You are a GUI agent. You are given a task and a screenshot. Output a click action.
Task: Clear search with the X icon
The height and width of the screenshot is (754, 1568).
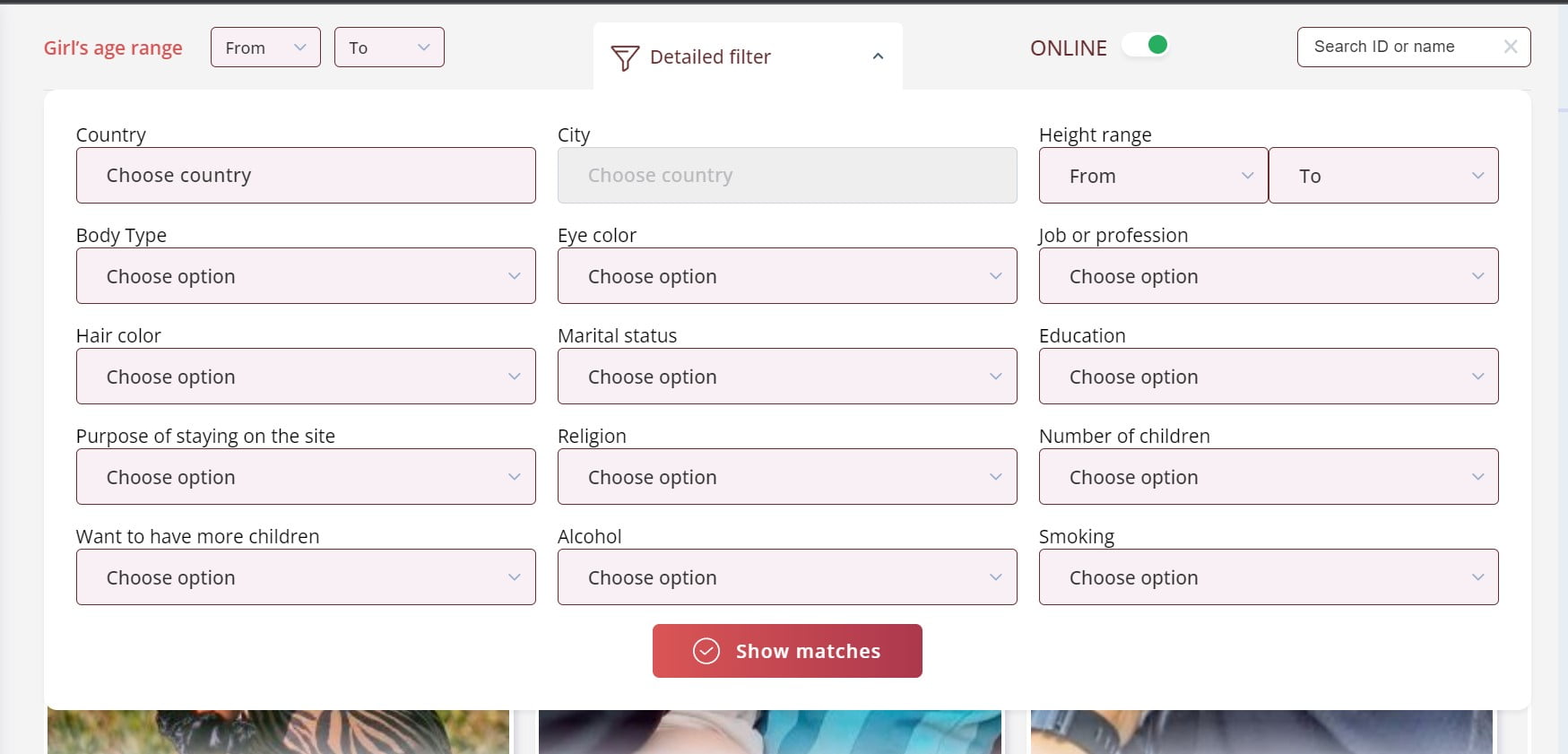(x=1511, y=47)
